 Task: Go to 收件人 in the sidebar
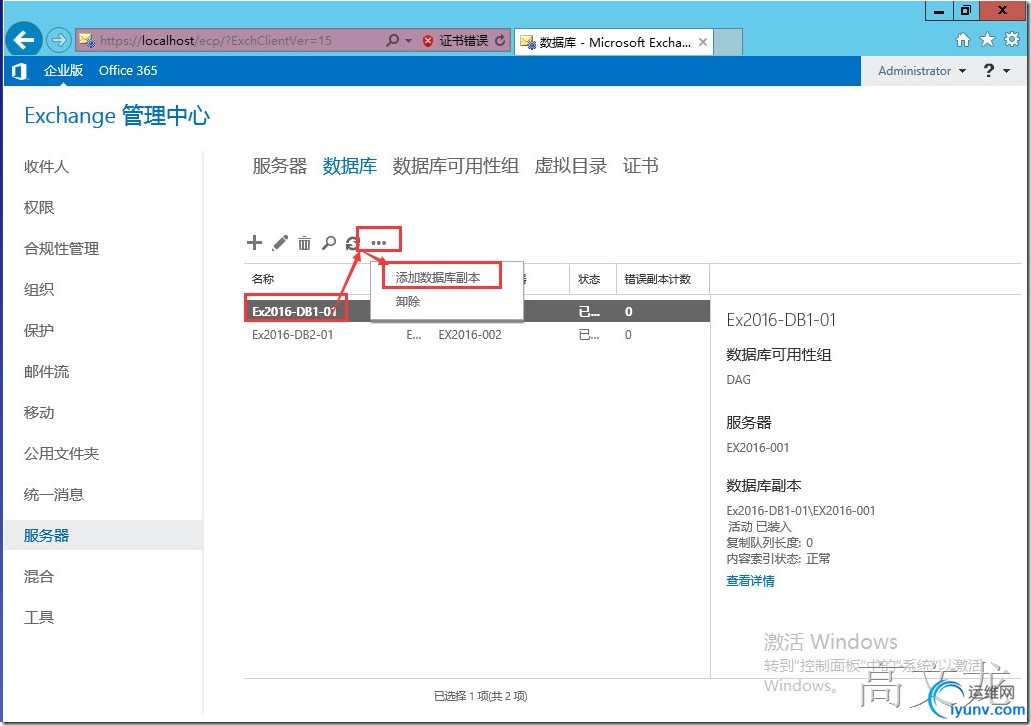pos(46,166)
